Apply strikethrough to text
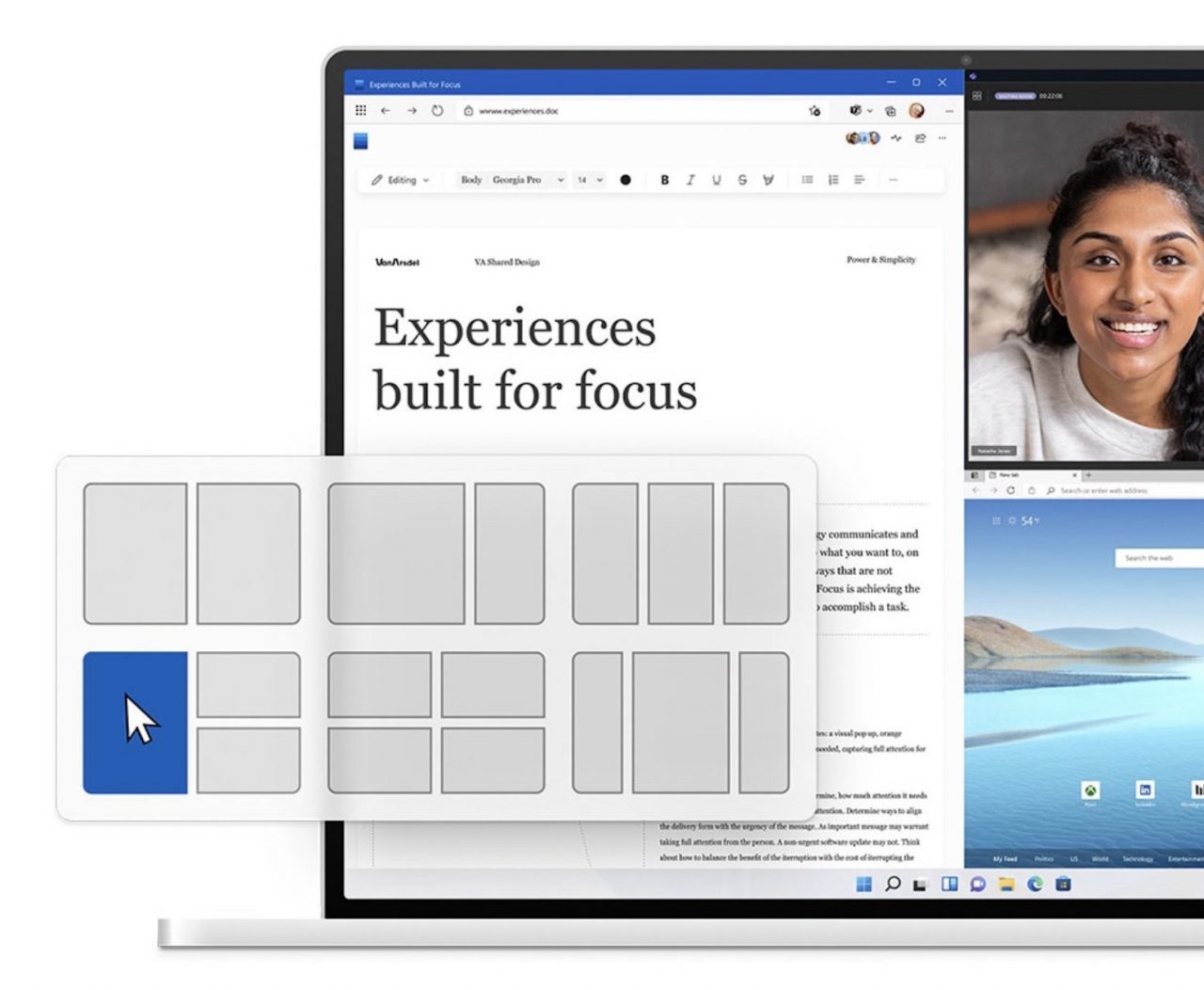The width and height of the screenshot is (1204, 990). coord(742,180)
